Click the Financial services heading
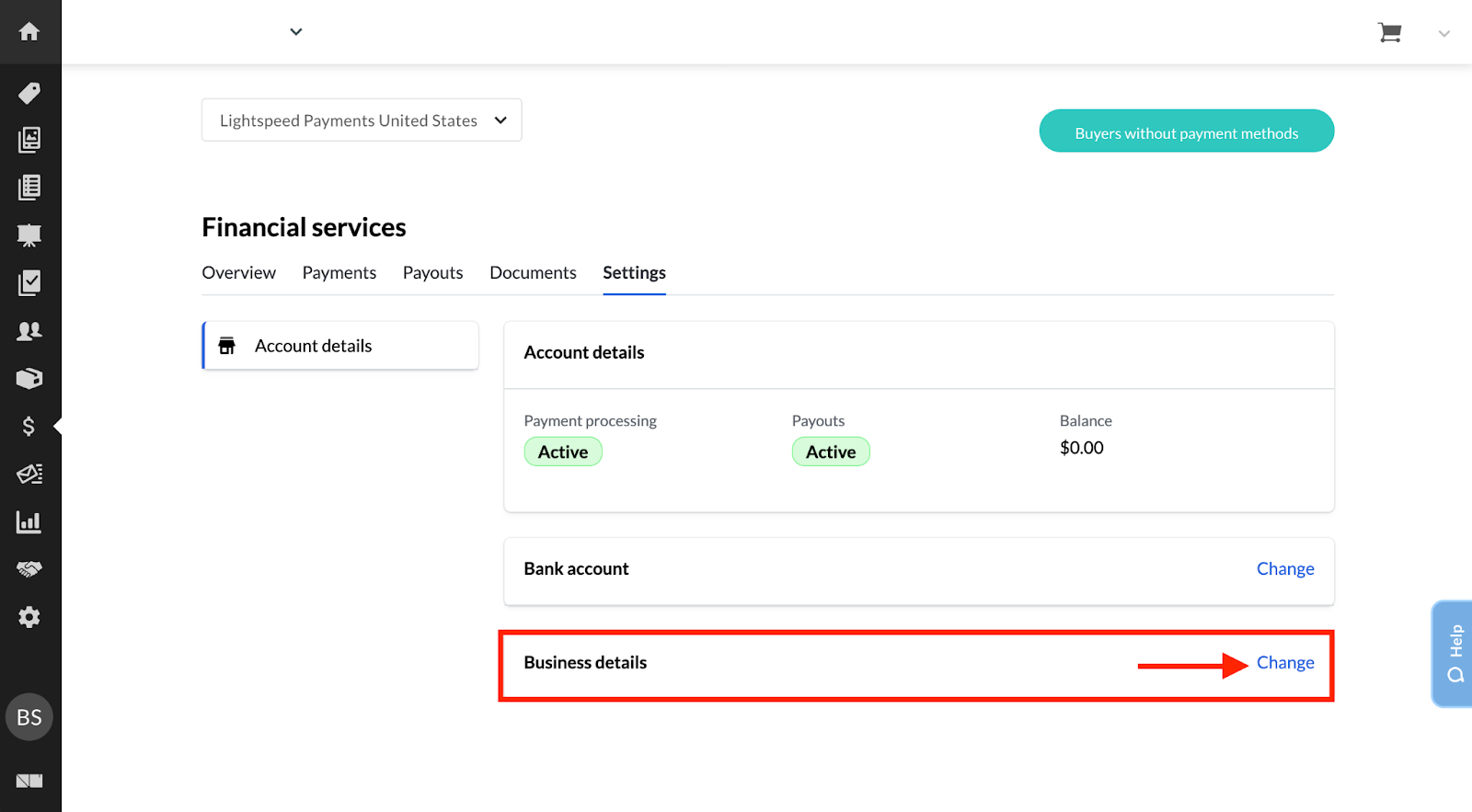Image resolution: width=1472 pixels, height=812 pixels. click(x=305, y=227)
